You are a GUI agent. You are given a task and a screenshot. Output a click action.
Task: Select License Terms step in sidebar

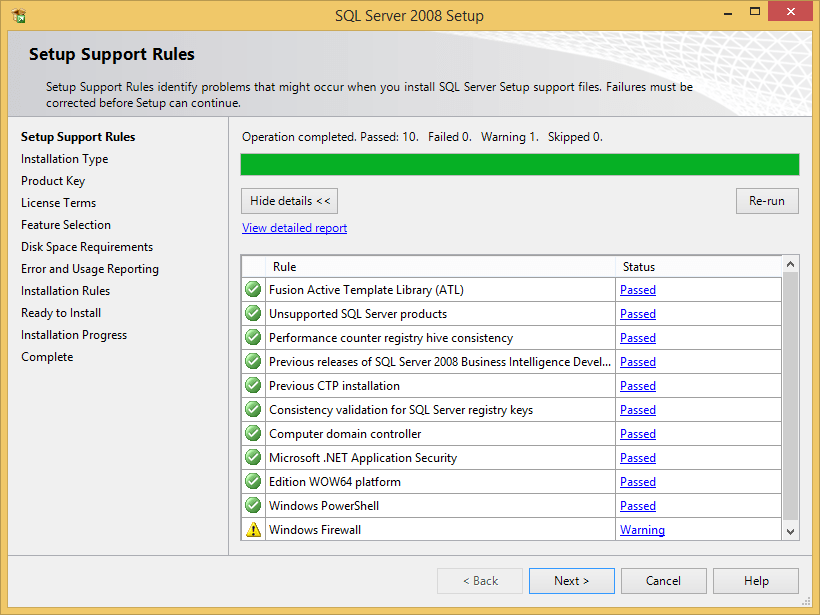[59, 203]
